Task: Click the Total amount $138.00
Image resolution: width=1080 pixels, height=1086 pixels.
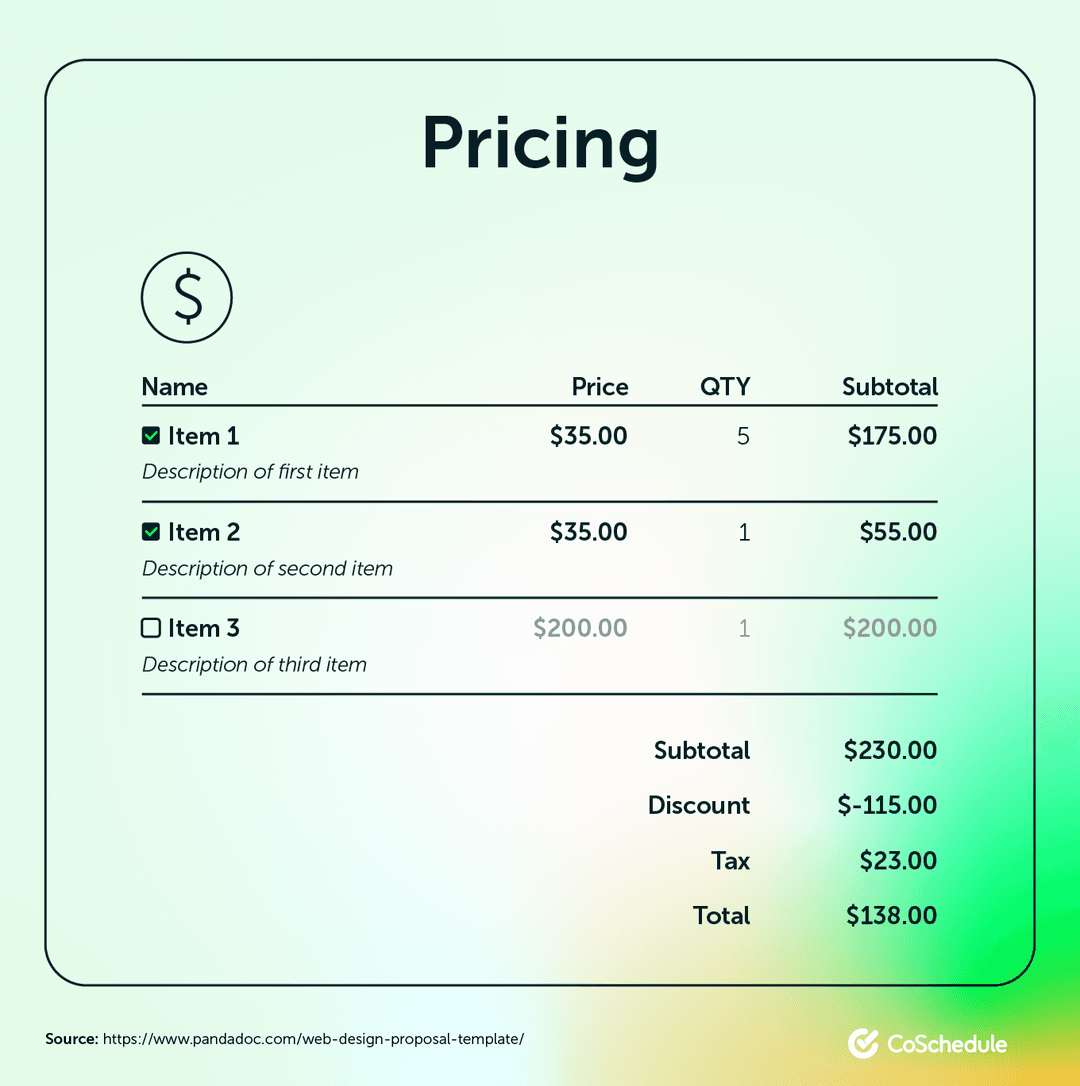Action: 891,915
